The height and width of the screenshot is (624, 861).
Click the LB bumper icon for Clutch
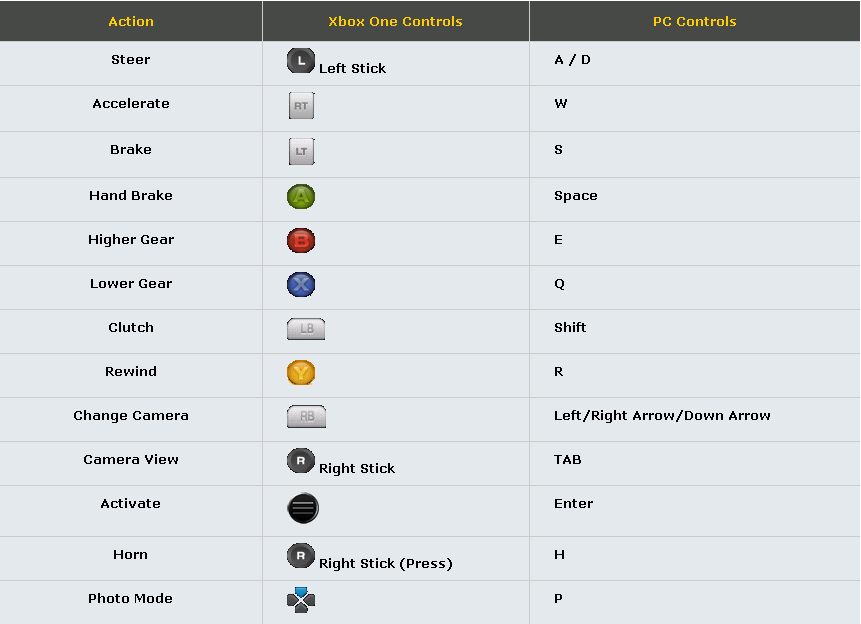[306, 329]
